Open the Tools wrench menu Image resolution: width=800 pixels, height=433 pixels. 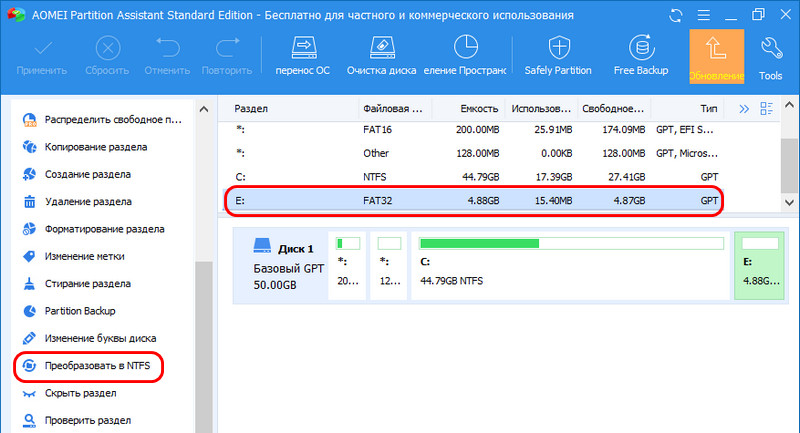tap(770, 58)
